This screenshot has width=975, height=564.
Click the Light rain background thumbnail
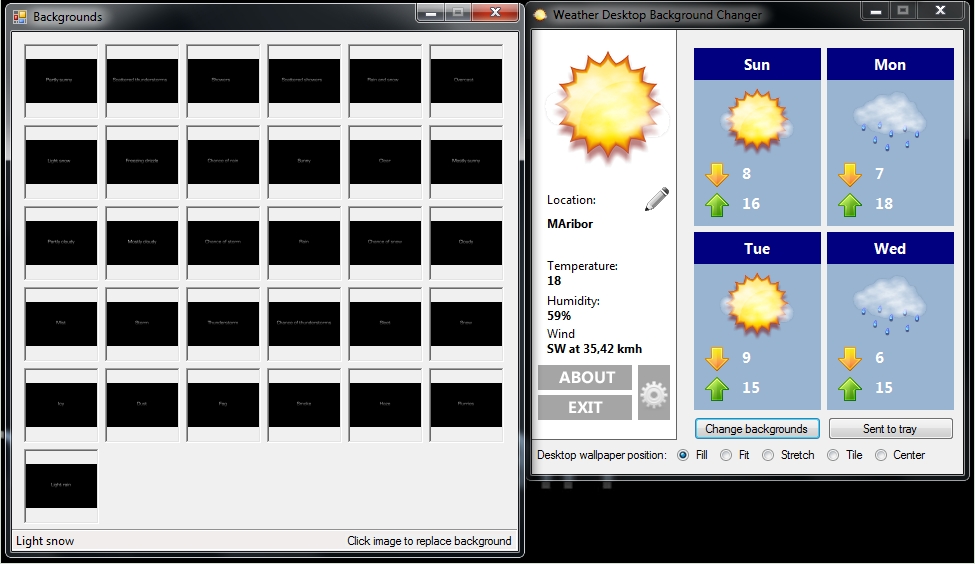coord(61,486)
